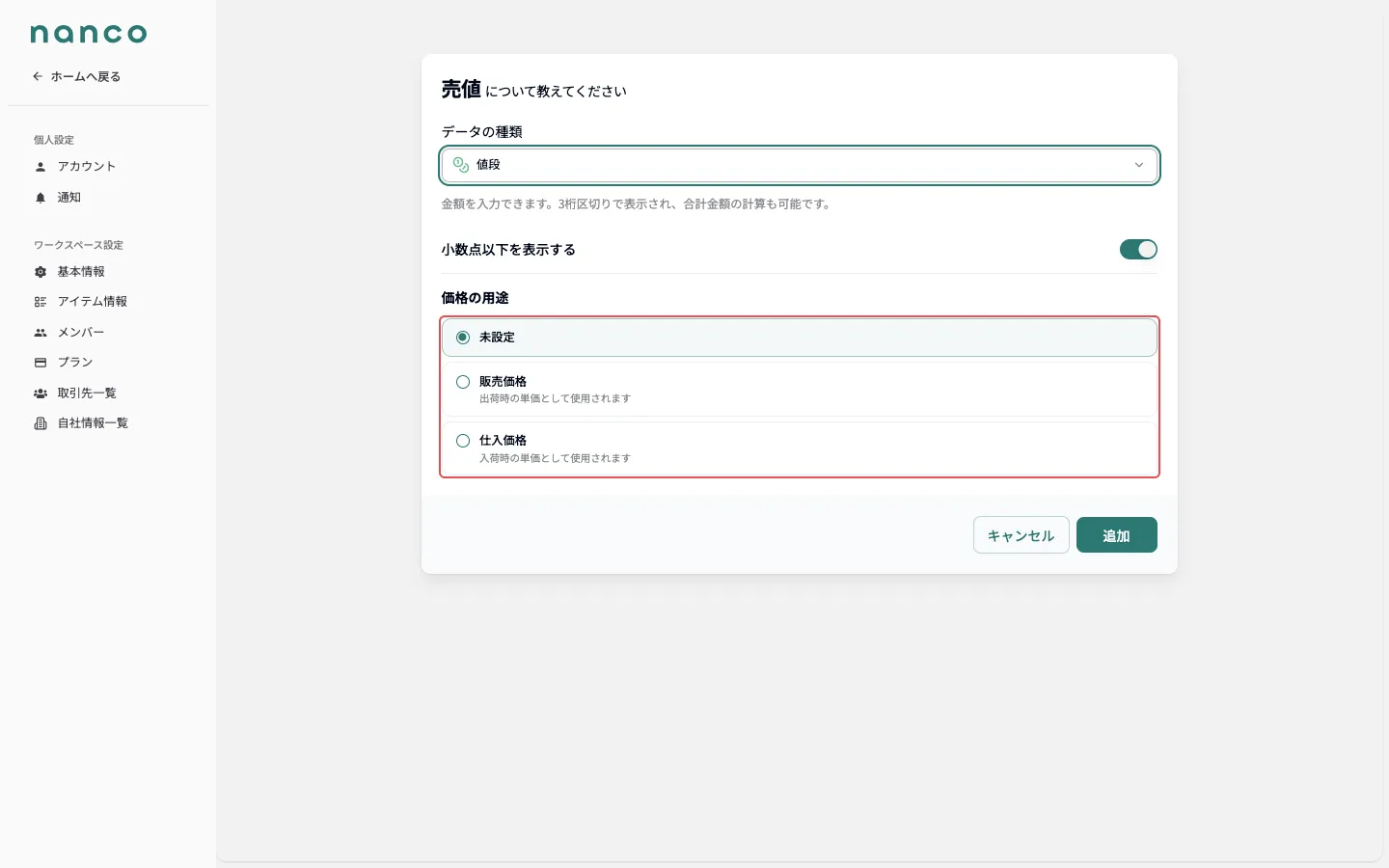Viewport: 1389px width, 868px height.
Task: Select the 仕入価格 radio option
Action: [800, 448]
